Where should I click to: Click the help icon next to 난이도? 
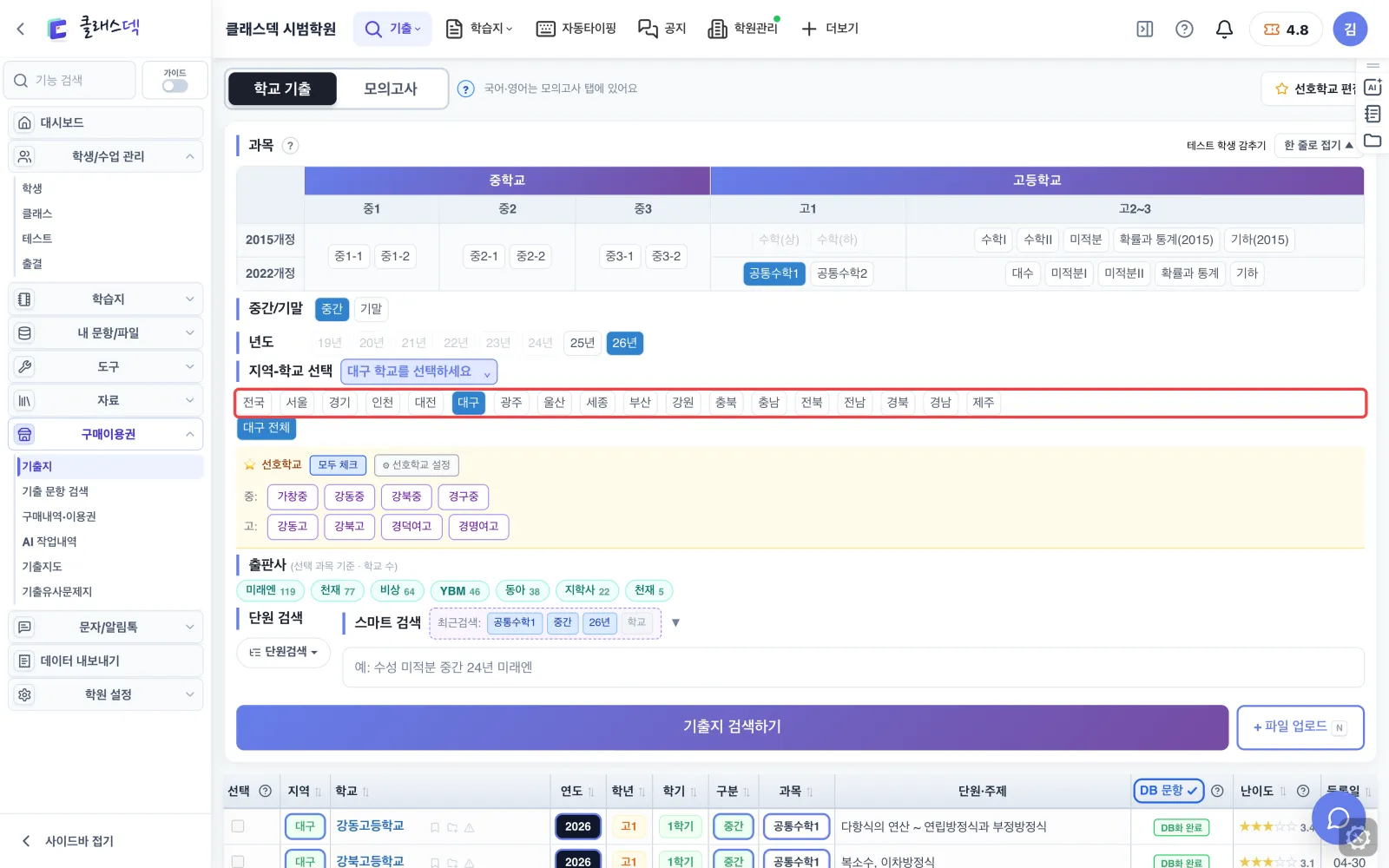click(1303, 791)
